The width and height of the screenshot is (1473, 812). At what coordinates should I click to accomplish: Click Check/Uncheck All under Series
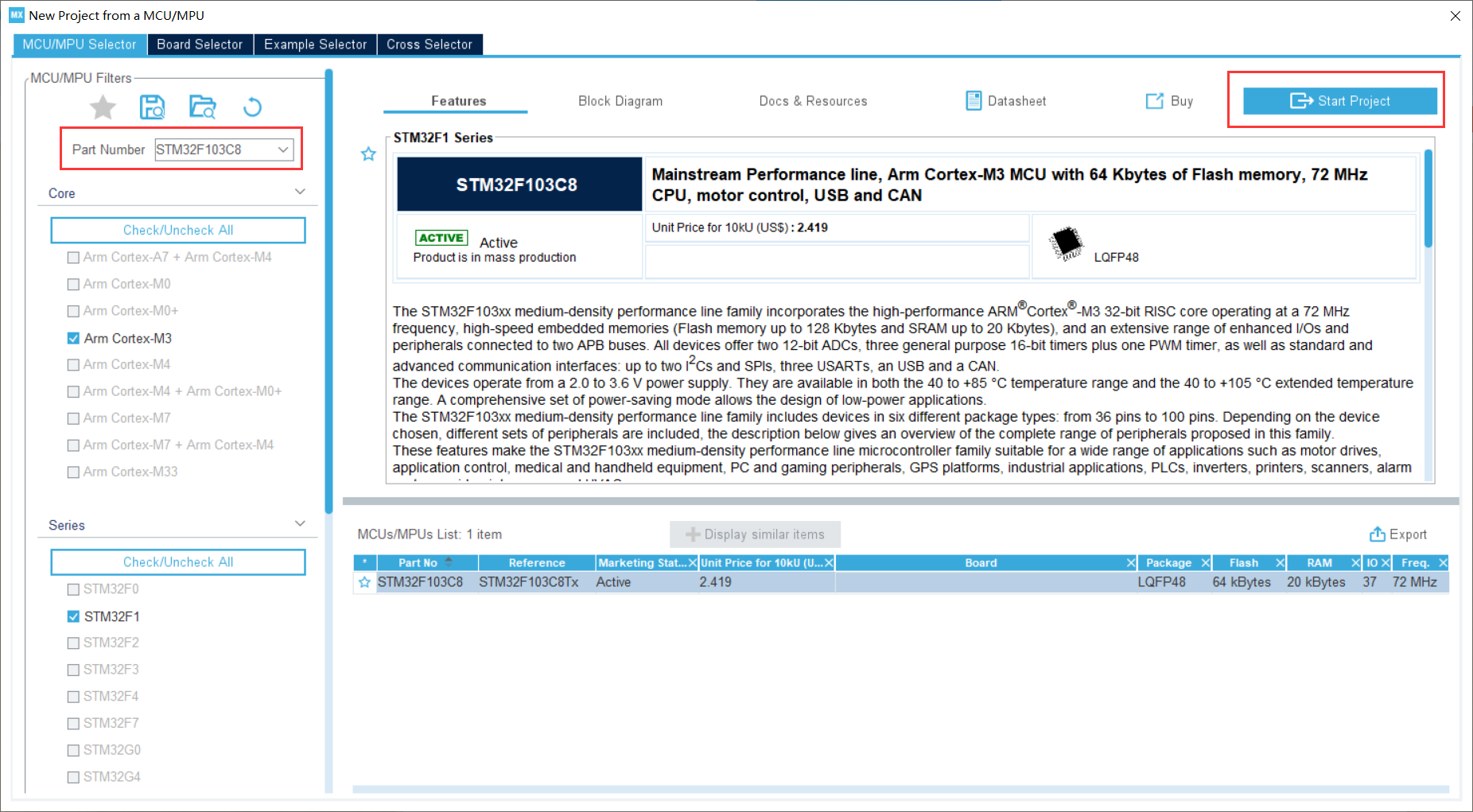click(x=178, y=562)
